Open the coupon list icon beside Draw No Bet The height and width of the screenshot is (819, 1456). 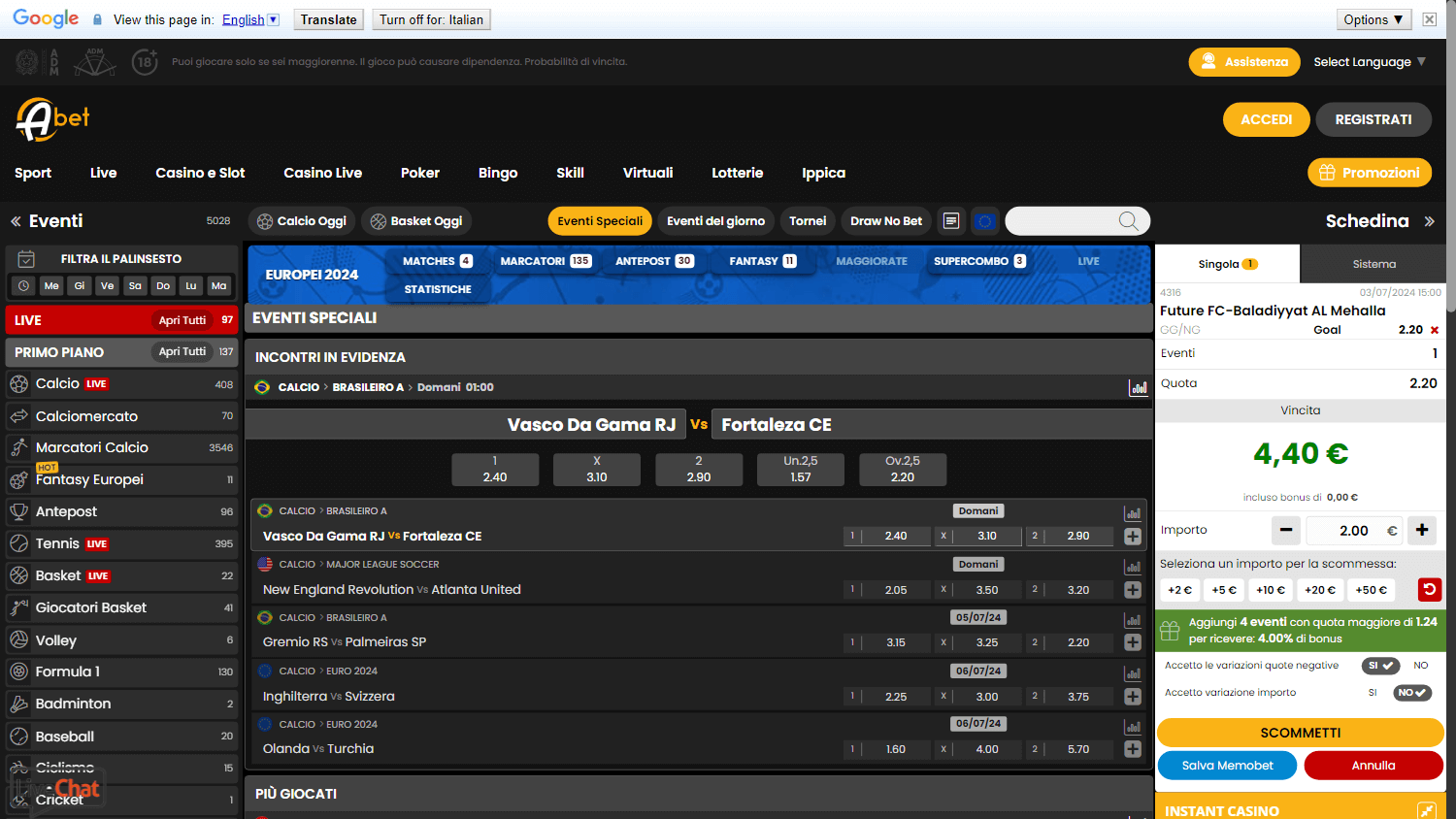pos(951,221)
